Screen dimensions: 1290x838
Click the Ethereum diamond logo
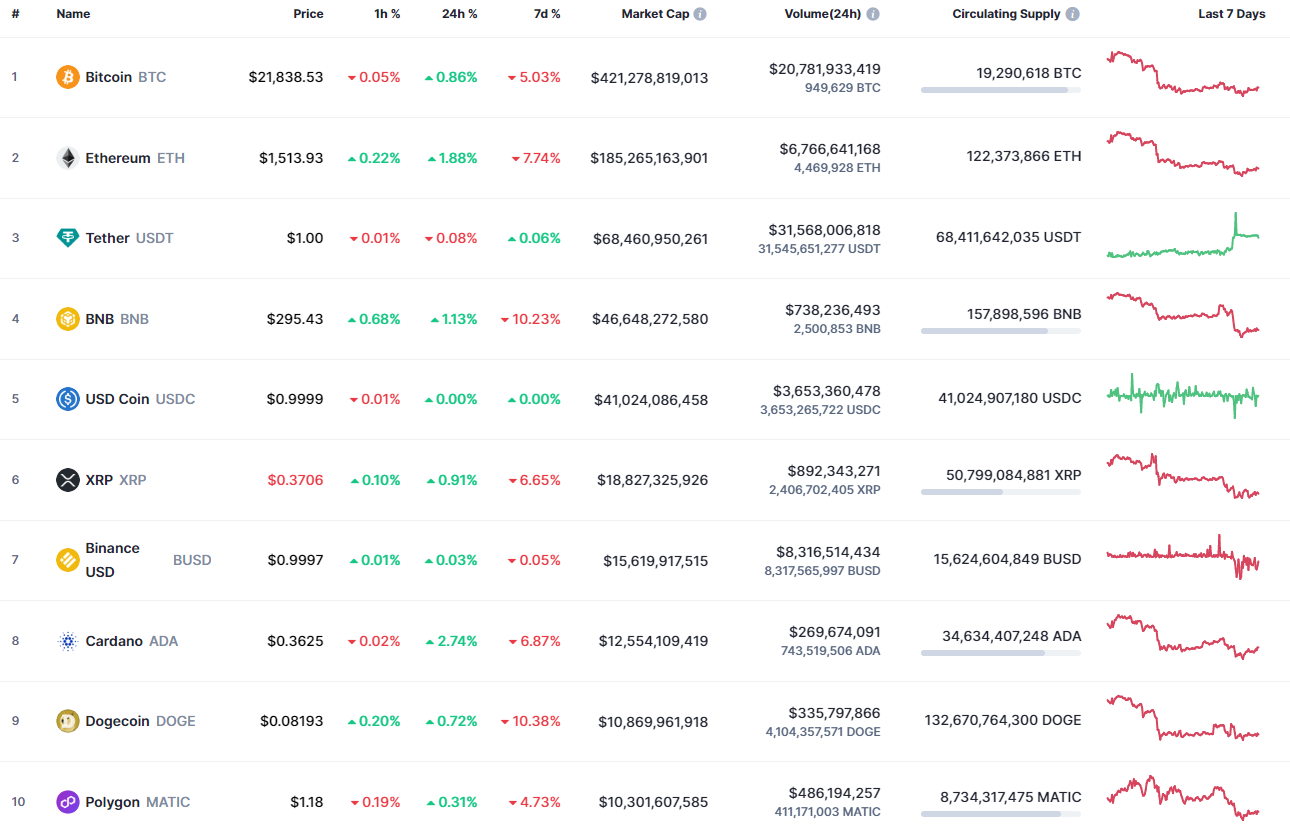(66, 157)
